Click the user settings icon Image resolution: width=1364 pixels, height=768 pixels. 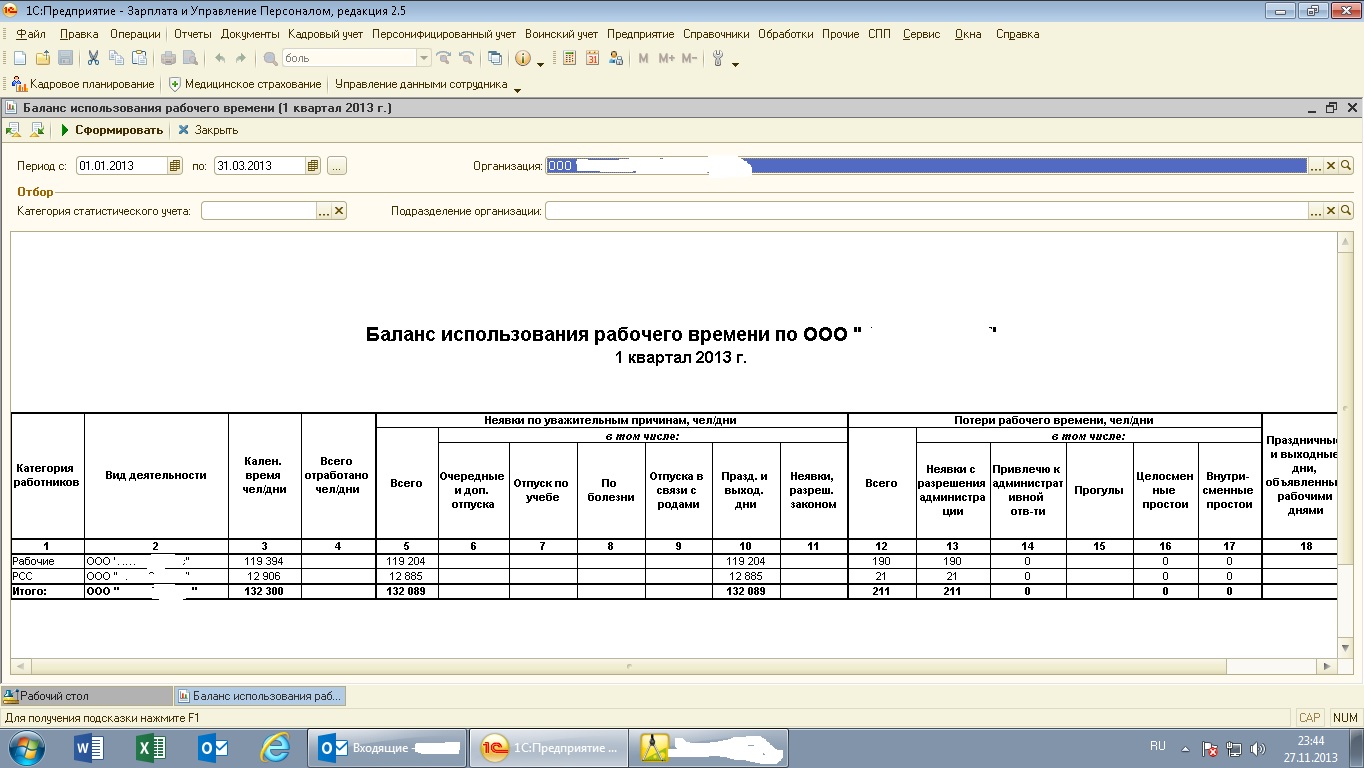point(615,58)
